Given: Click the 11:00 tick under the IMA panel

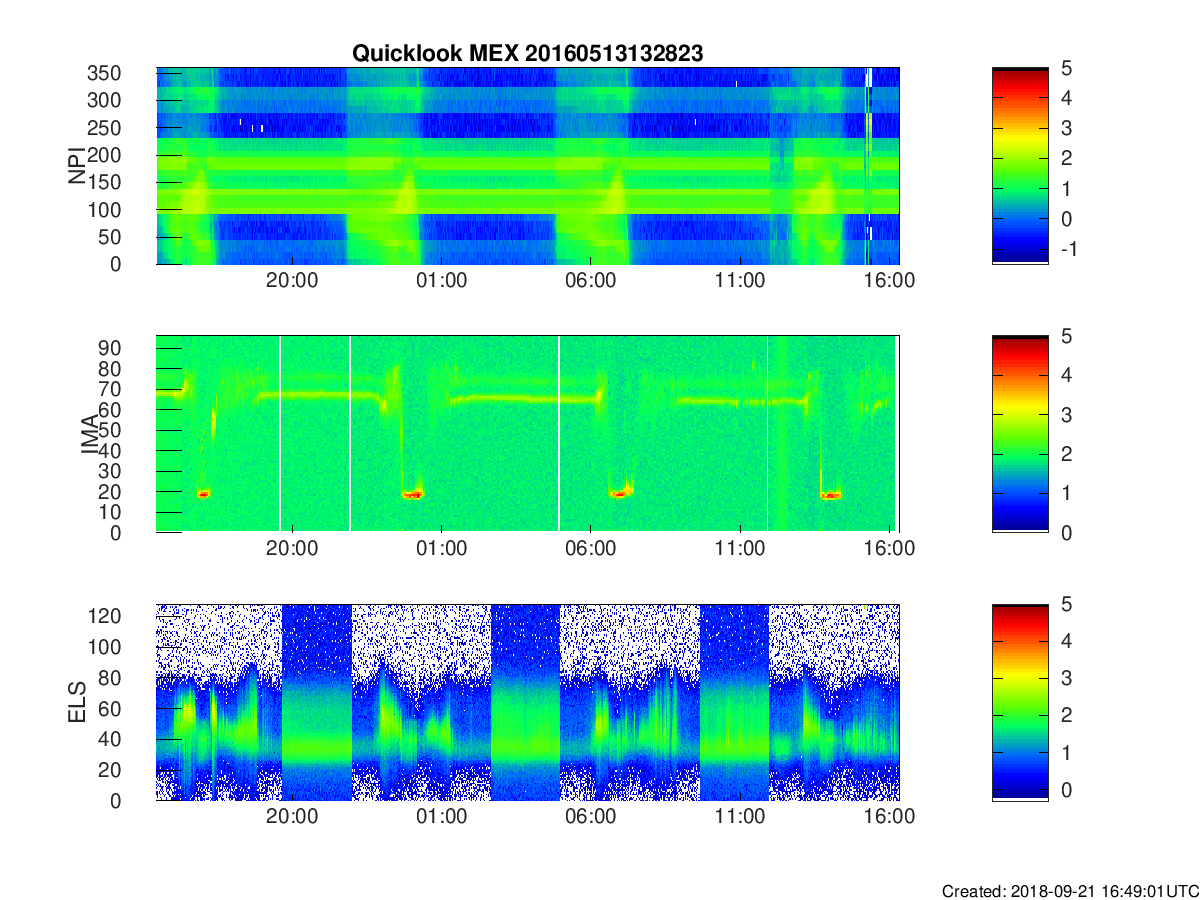Looking at the screenshot, I should coord(739,549).
